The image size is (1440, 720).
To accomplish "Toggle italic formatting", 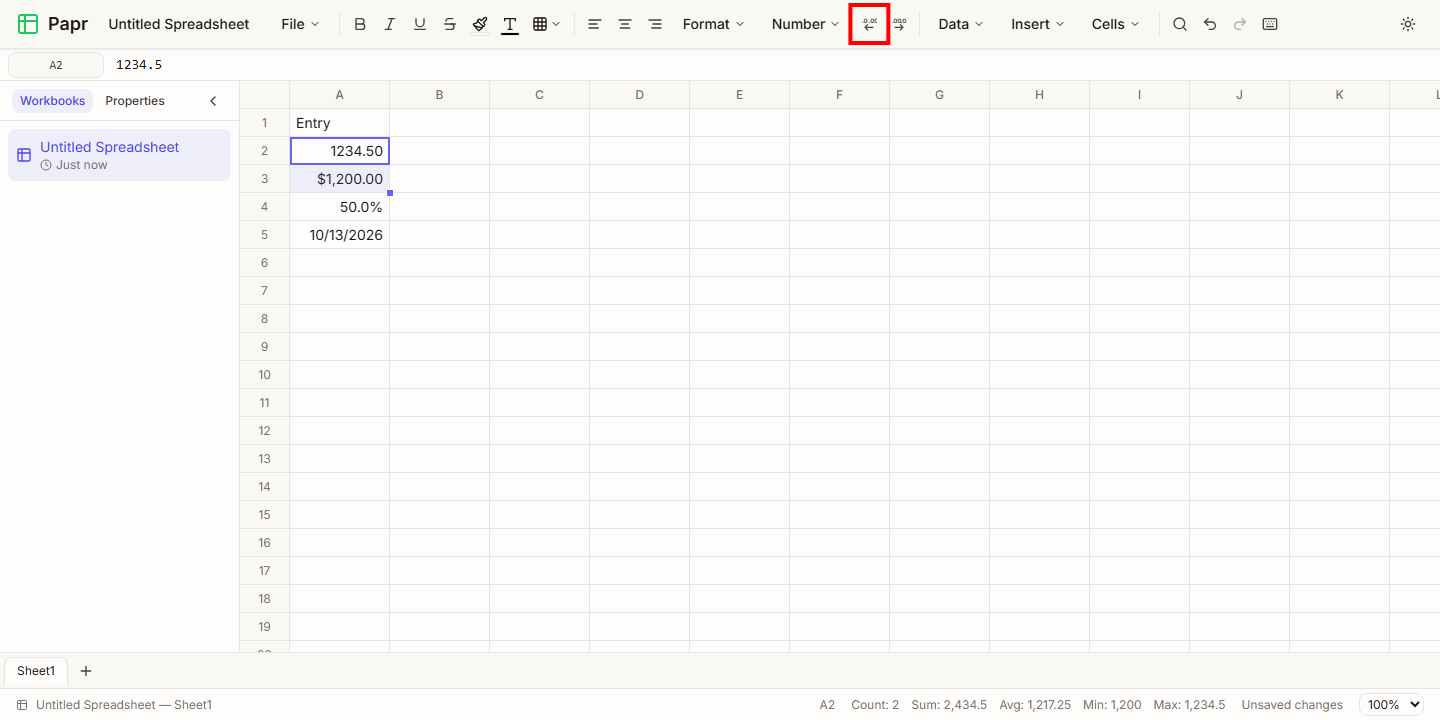I will click(390, 24).
